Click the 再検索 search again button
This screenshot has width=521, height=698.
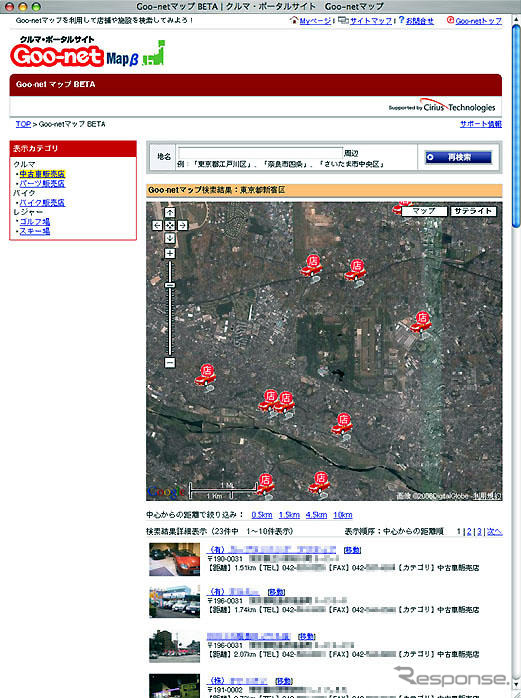point(459,157)
